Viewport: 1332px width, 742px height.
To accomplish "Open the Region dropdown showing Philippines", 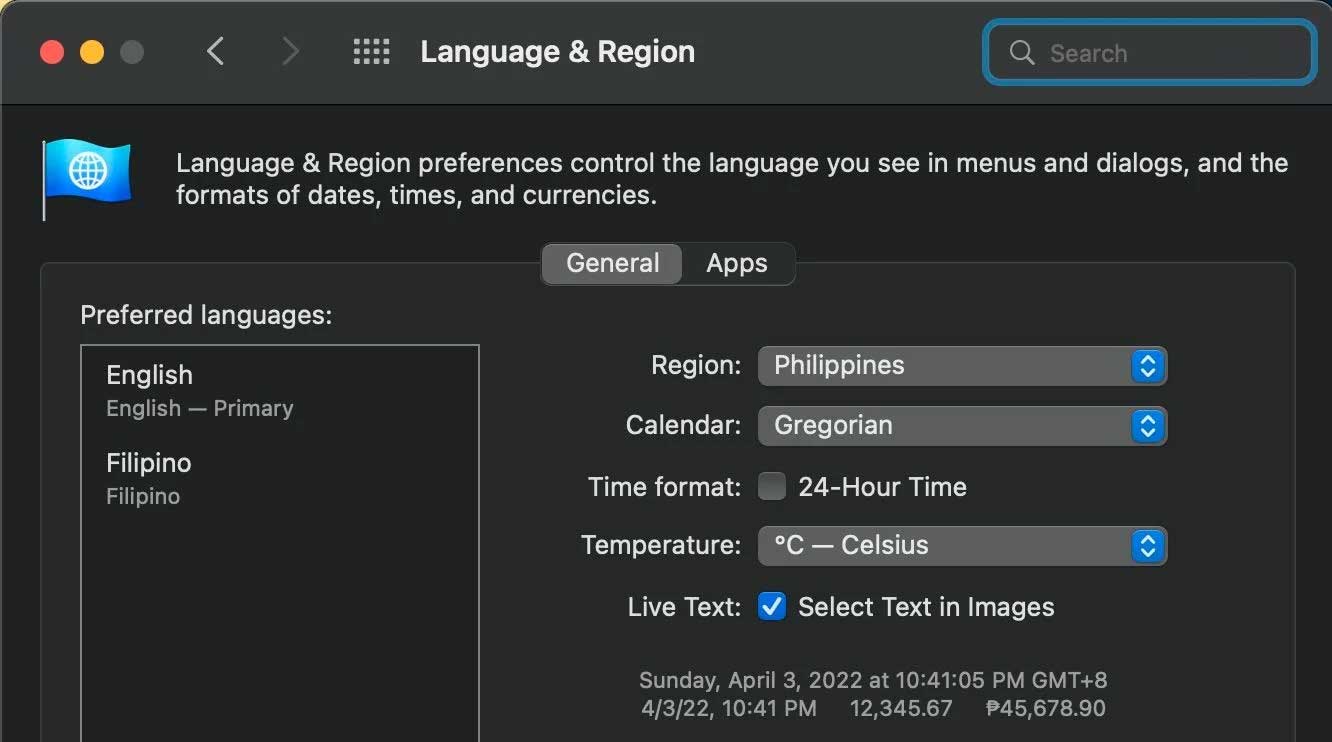I will coord(962,366).
